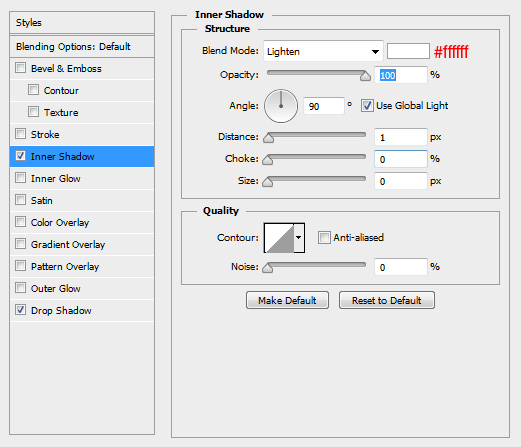Screen dimensions: 521x447
Task: Click the Contour curve thumbnail
Action: click(x=279, y=238)
